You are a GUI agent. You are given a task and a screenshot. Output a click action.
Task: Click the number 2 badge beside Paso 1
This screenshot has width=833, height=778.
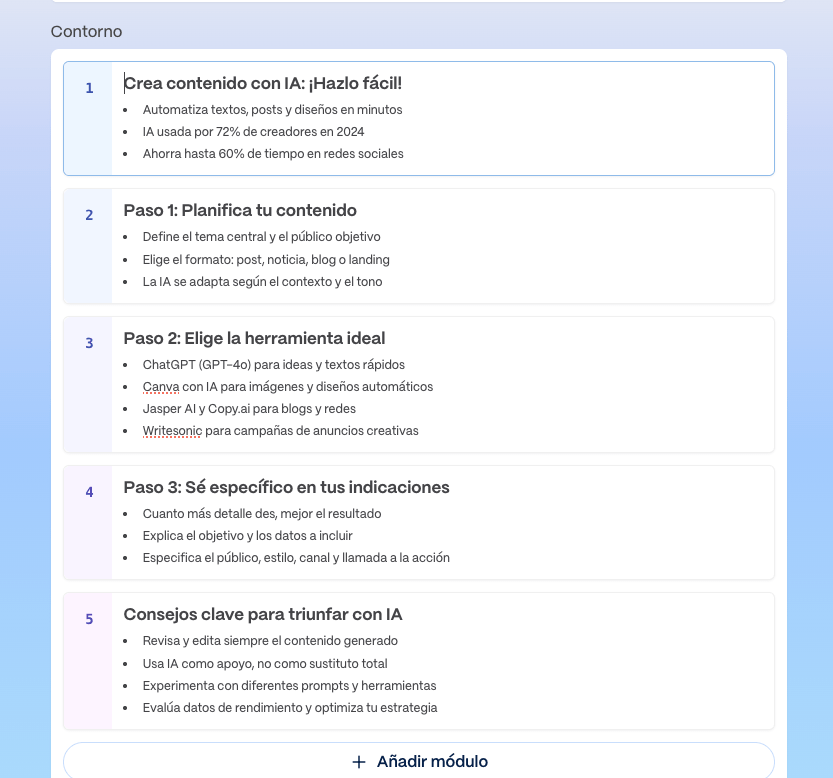(89, 215)
